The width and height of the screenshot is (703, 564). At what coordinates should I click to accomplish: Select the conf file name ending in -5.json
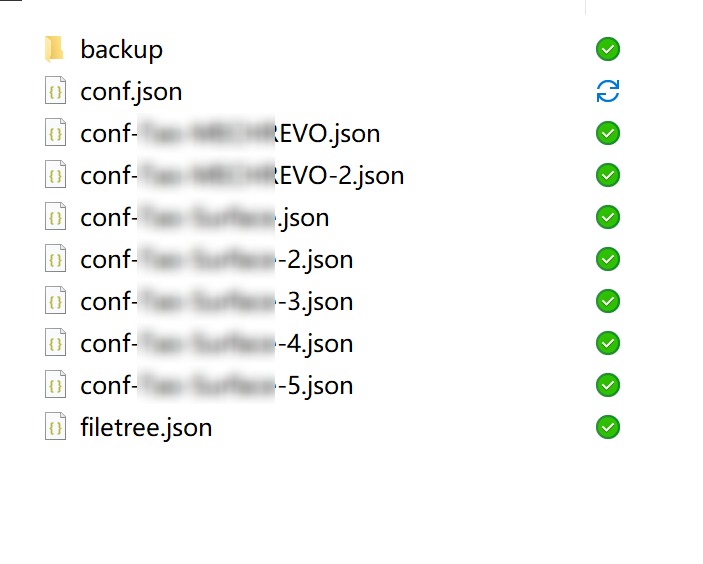click(x=216, y=386)
